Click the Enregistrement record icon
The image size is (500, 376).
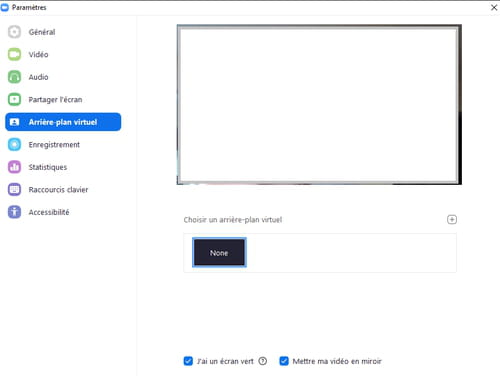14,144
